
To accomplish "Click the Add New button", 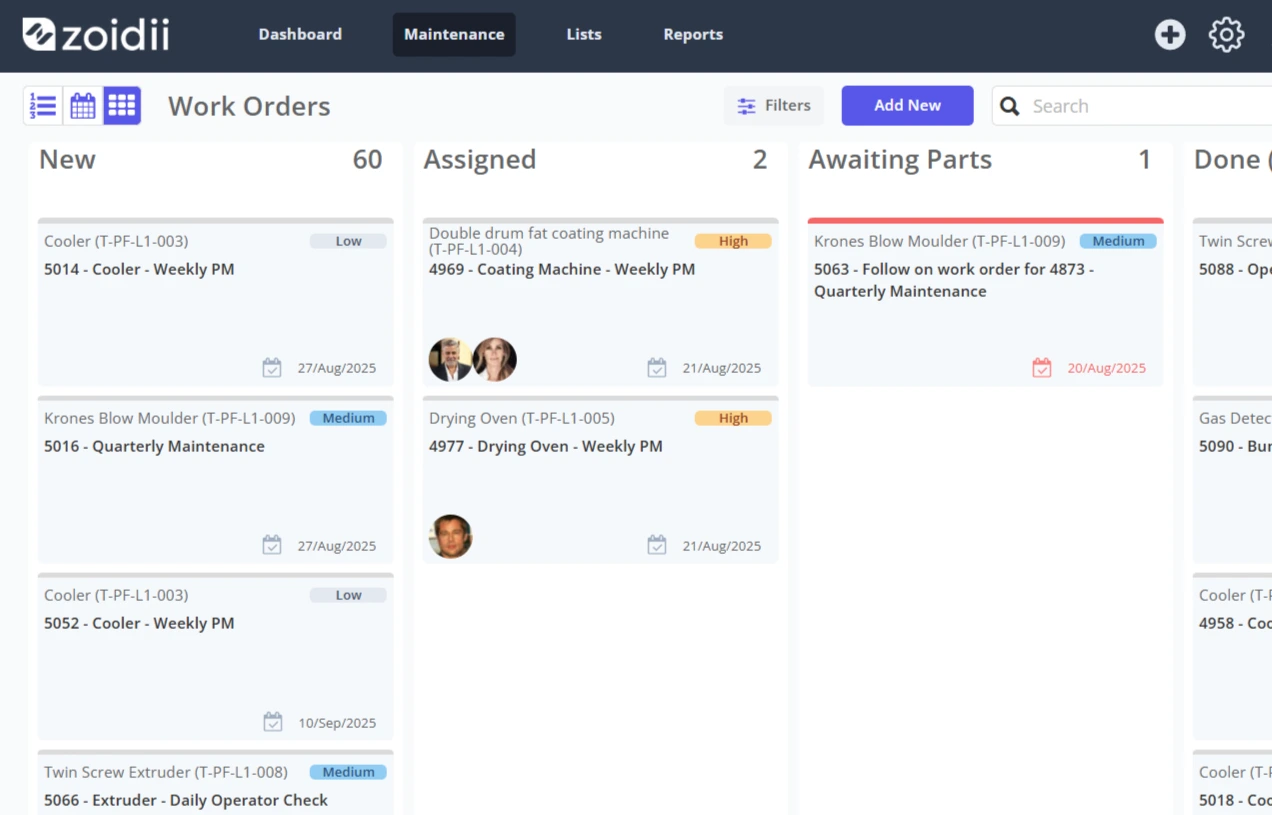I will click(907, 105).
